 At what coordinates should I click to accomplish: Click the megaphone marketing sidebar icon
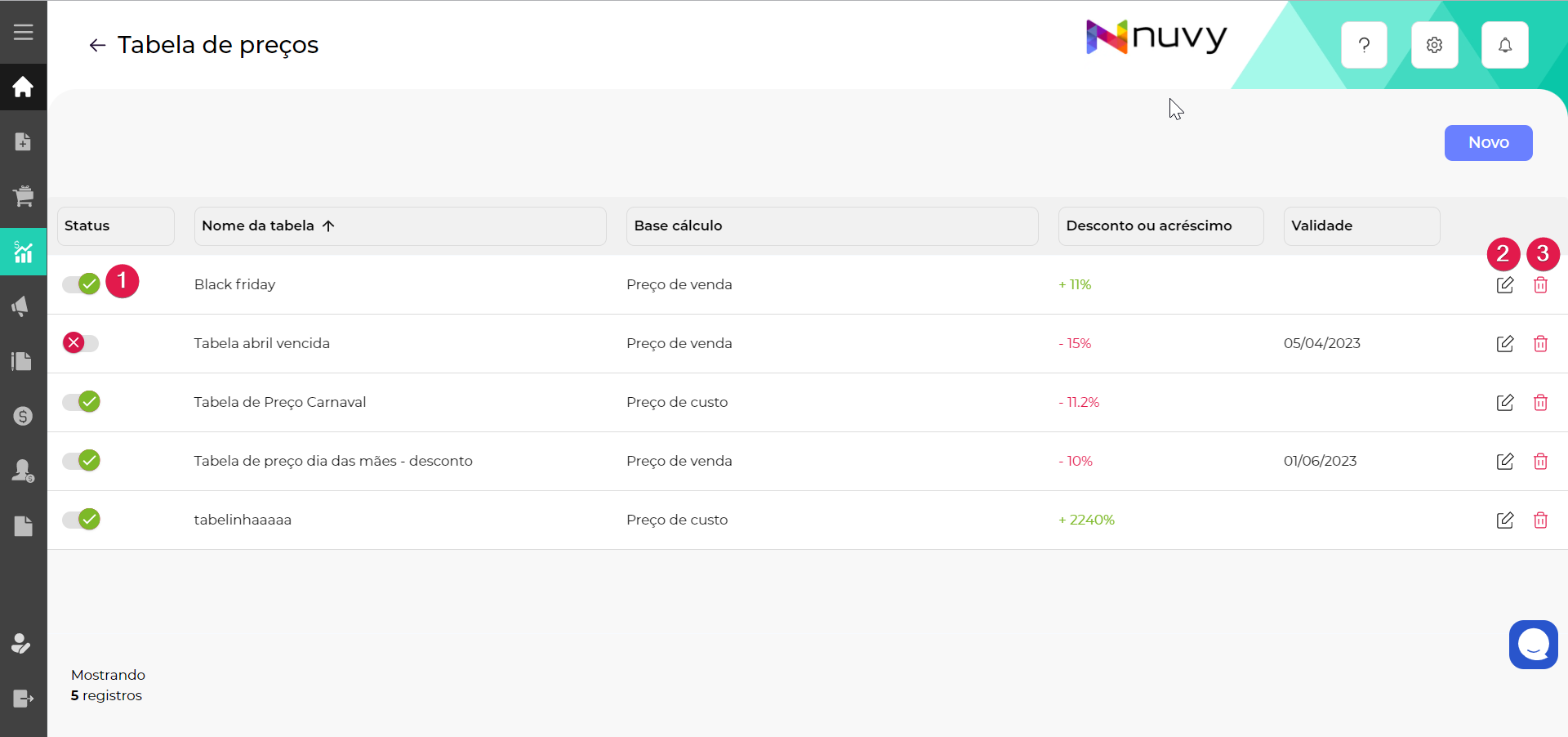pyautogui.click(x=23, y=306)
